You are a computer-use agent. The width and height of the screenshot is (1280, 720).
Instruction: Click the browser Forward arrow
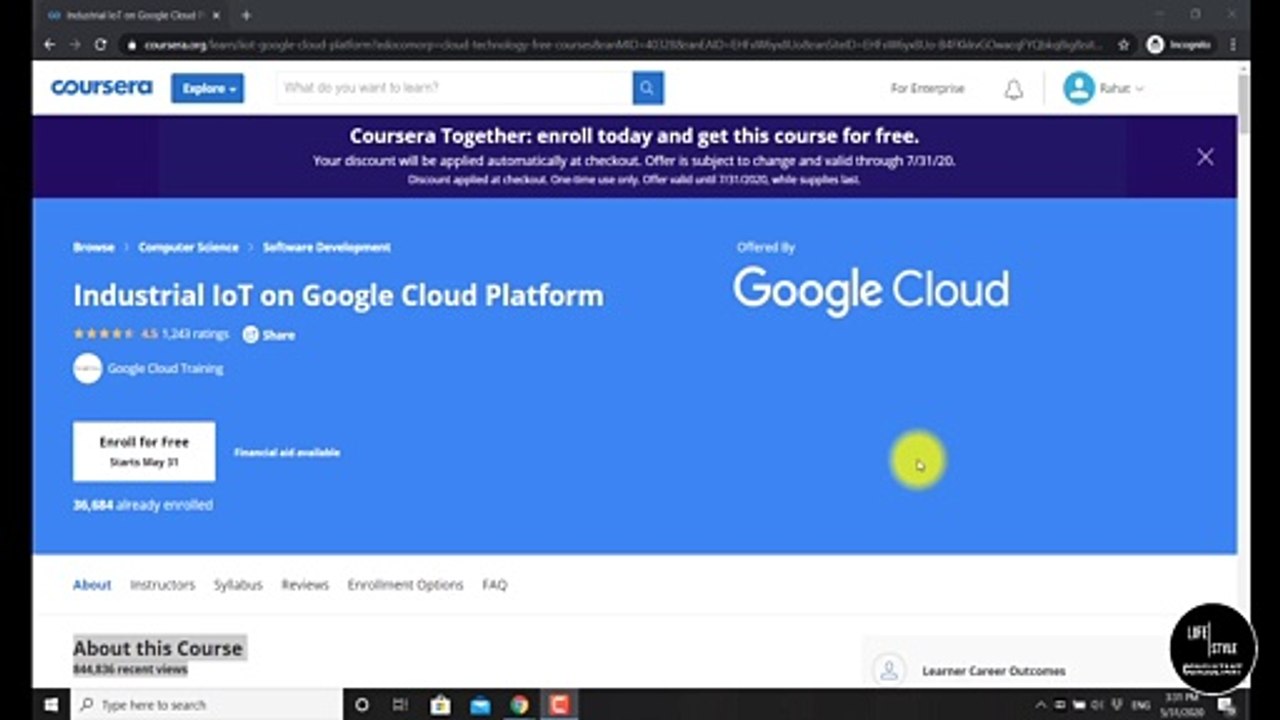pyautogui.click(x=75, y=45)
